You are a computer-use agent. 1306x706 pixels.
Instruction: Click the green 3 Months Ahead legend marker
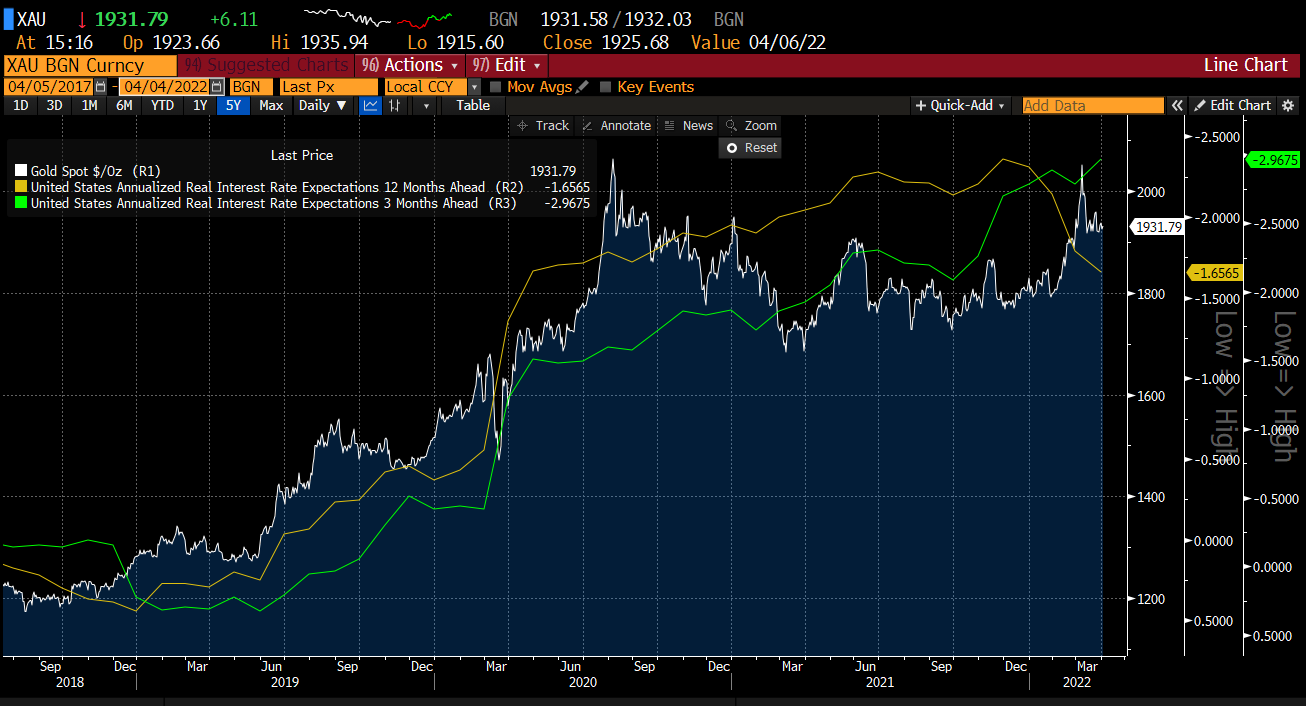click(21, 203)
